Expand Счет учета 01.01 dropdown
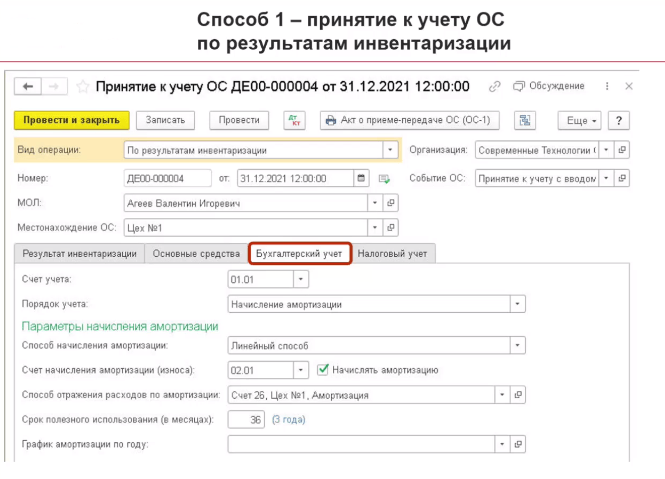 coord(301,280)
